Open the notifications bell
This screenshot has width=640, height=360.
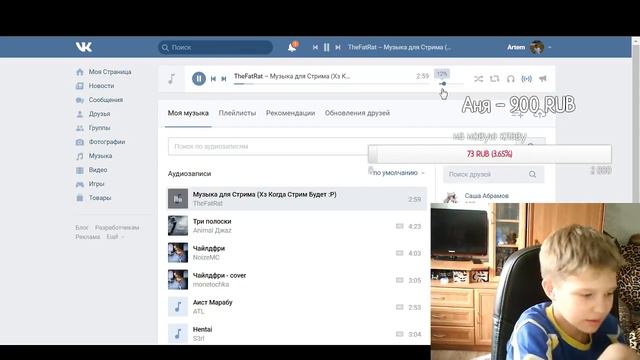click(x=292, y=47)
